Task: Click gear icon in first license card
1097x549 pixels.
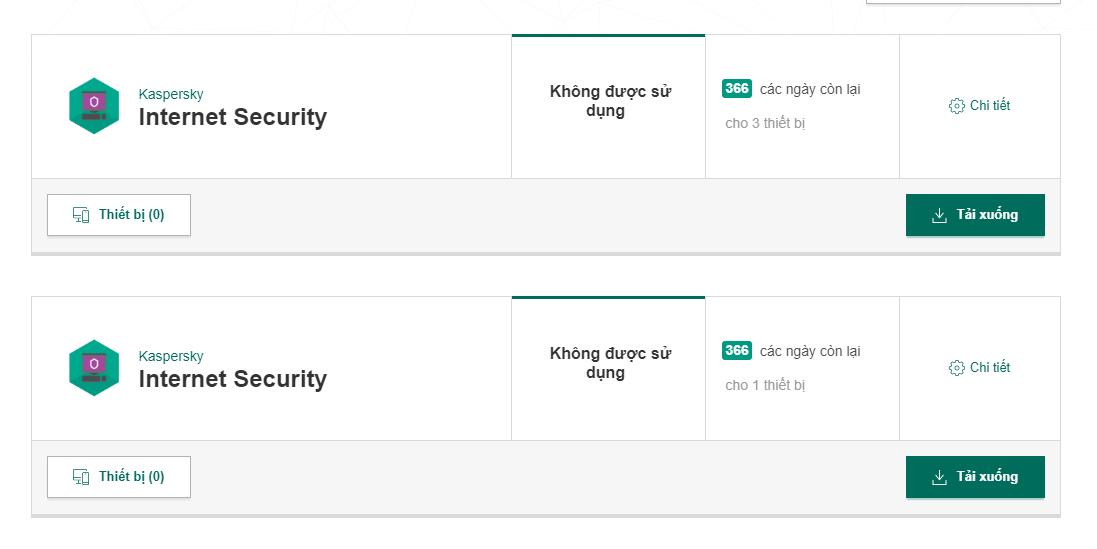Action: point(956,106)
